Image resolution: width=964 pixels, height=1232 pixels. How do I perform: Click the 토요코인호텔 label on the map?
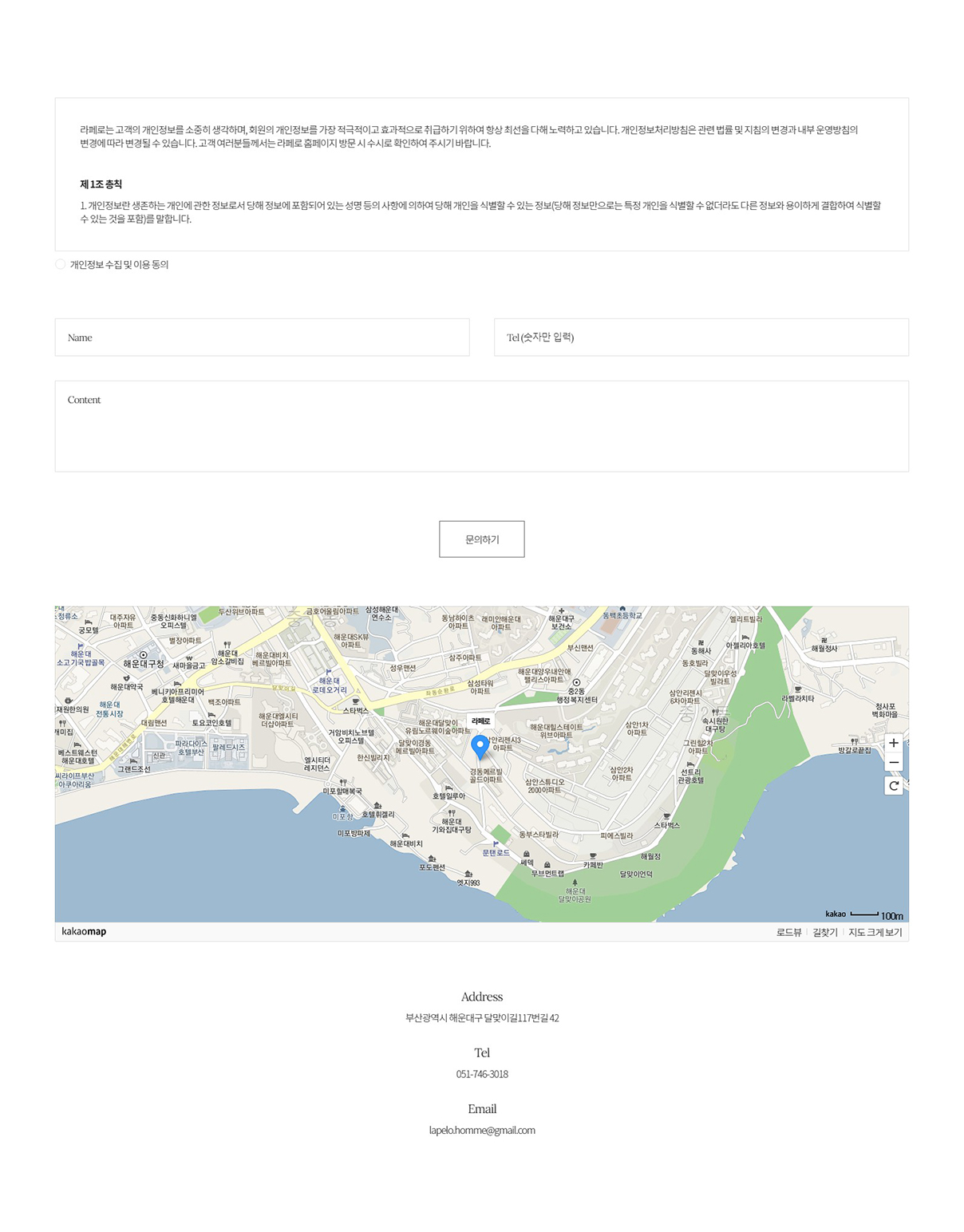211,723
